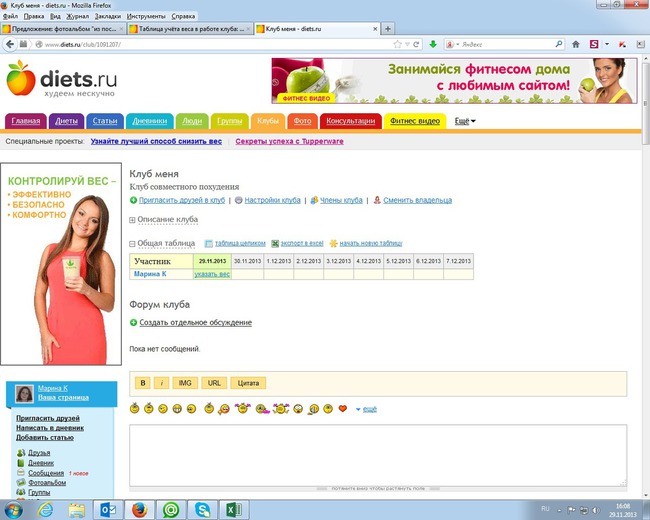Show more emoticons via ещё link
The width and height of the screenshot is (650, 520).
coord(368,409)
